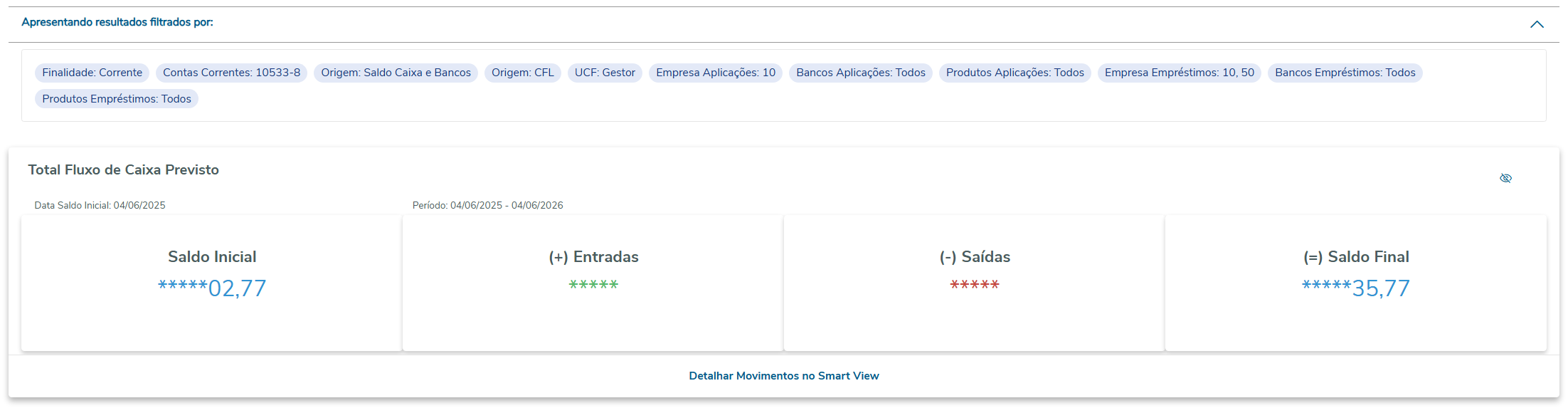Click Empresa Empréstimos: 10, 50 chip
The image size is (1568, 408).
(x=1179, y=73)
